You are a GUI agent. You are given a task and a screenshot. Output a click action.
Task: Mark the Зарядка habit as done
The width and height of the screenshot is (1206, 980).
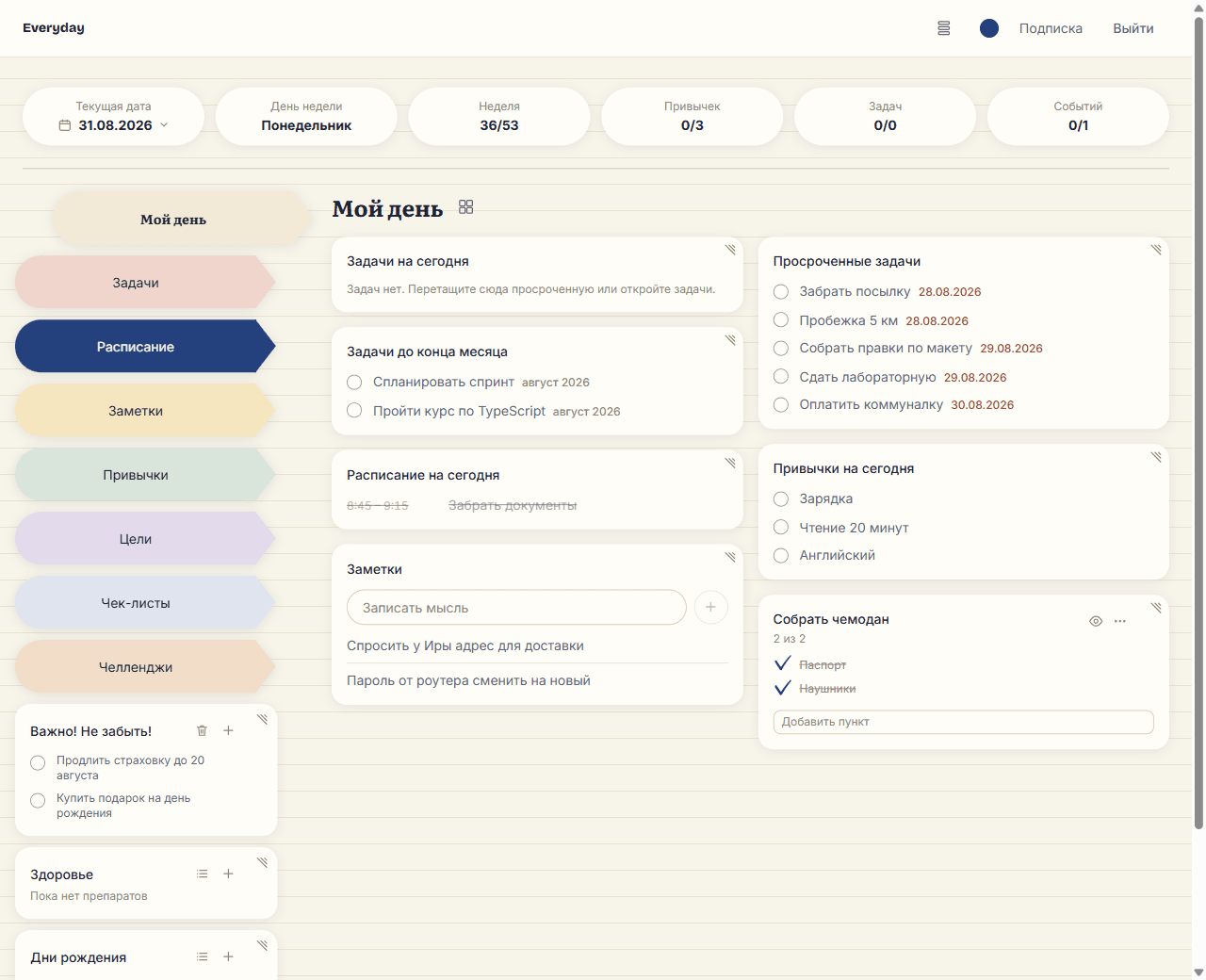pyautogui.click(x=781, y=498)
